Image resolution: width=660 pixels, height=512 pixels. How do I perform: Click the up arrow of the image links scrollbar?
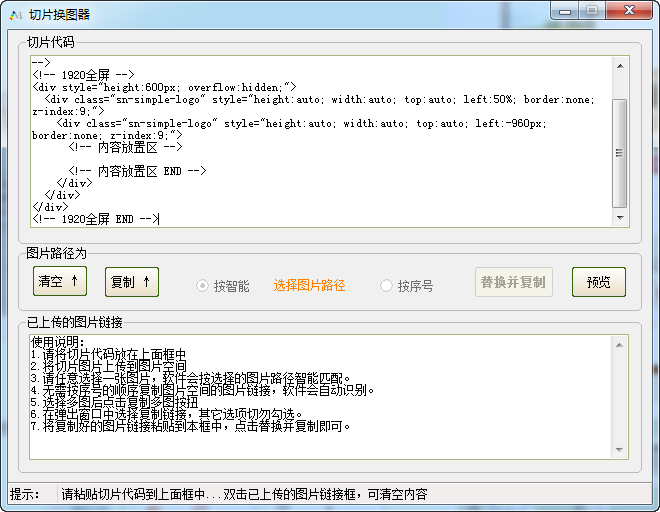[x=619, y=345]
